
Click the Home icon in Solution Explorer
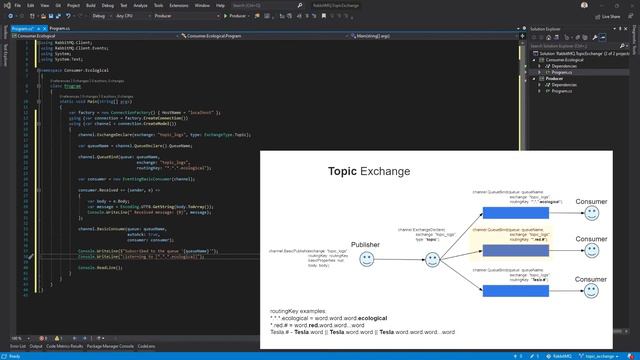point(549,38)
